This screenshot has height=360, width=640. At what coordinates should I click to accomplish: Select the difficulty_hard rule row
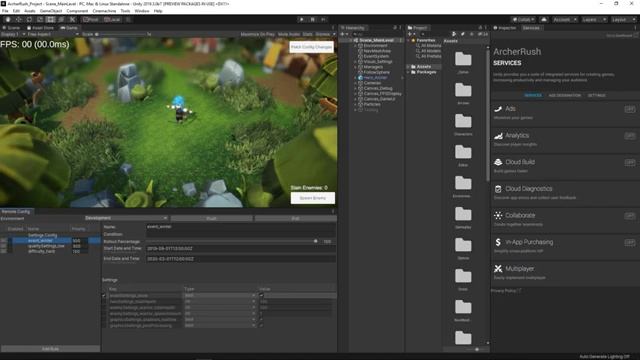coord(50,251)
